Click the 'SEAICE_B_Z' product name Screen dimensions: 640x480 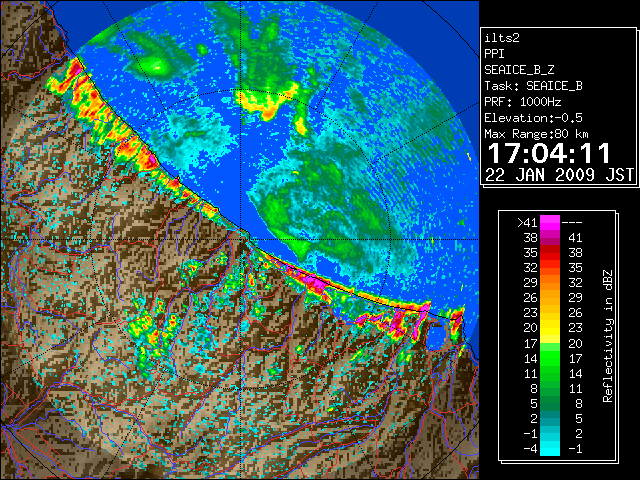(519, 70)
